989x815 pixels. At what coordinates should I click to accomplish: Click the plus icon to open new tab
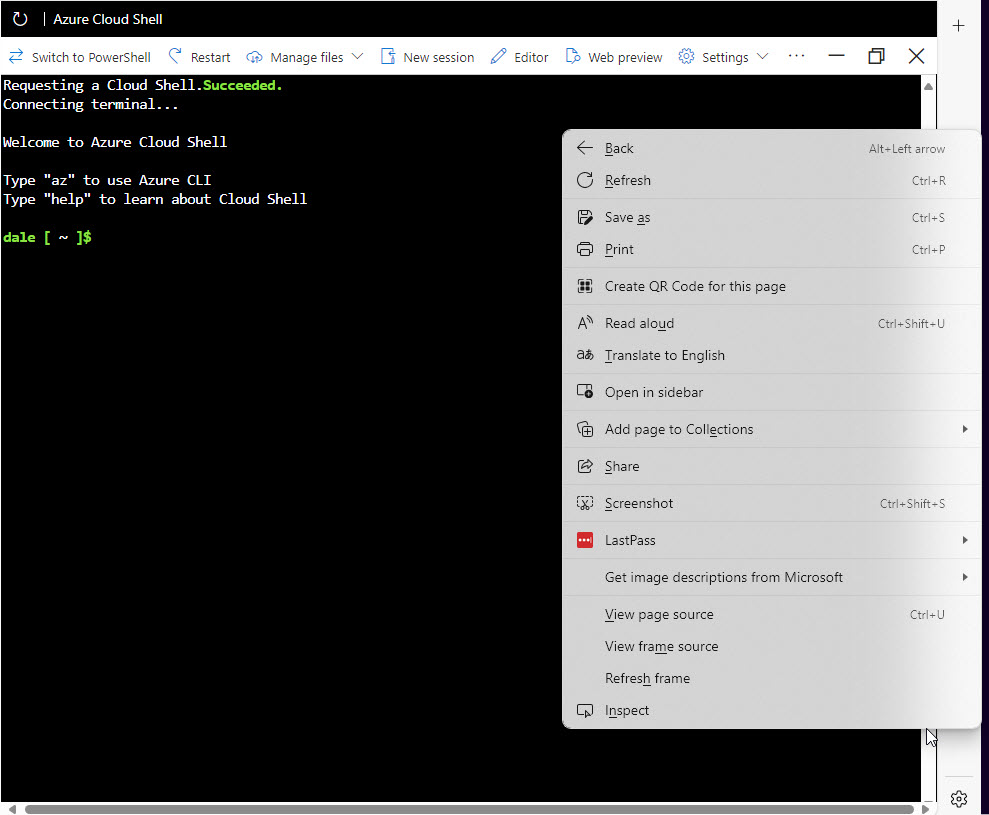pyautogui.click(x=959, y=26)
